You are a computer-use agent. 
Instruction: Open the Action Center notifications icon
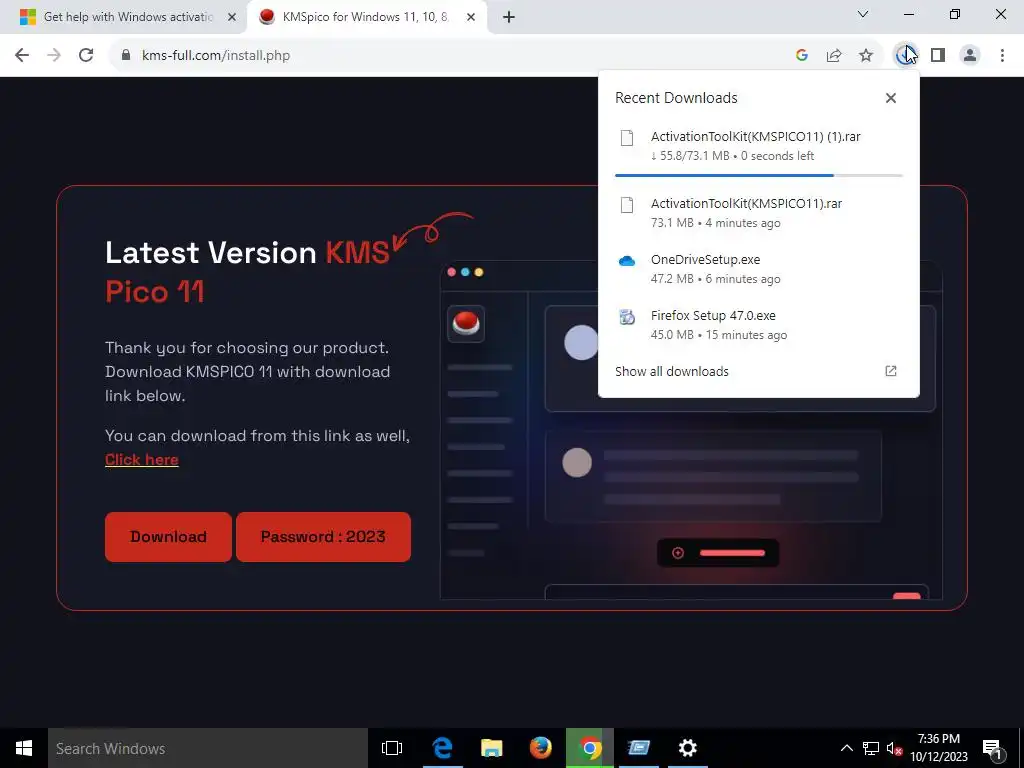tap(993, 748)
